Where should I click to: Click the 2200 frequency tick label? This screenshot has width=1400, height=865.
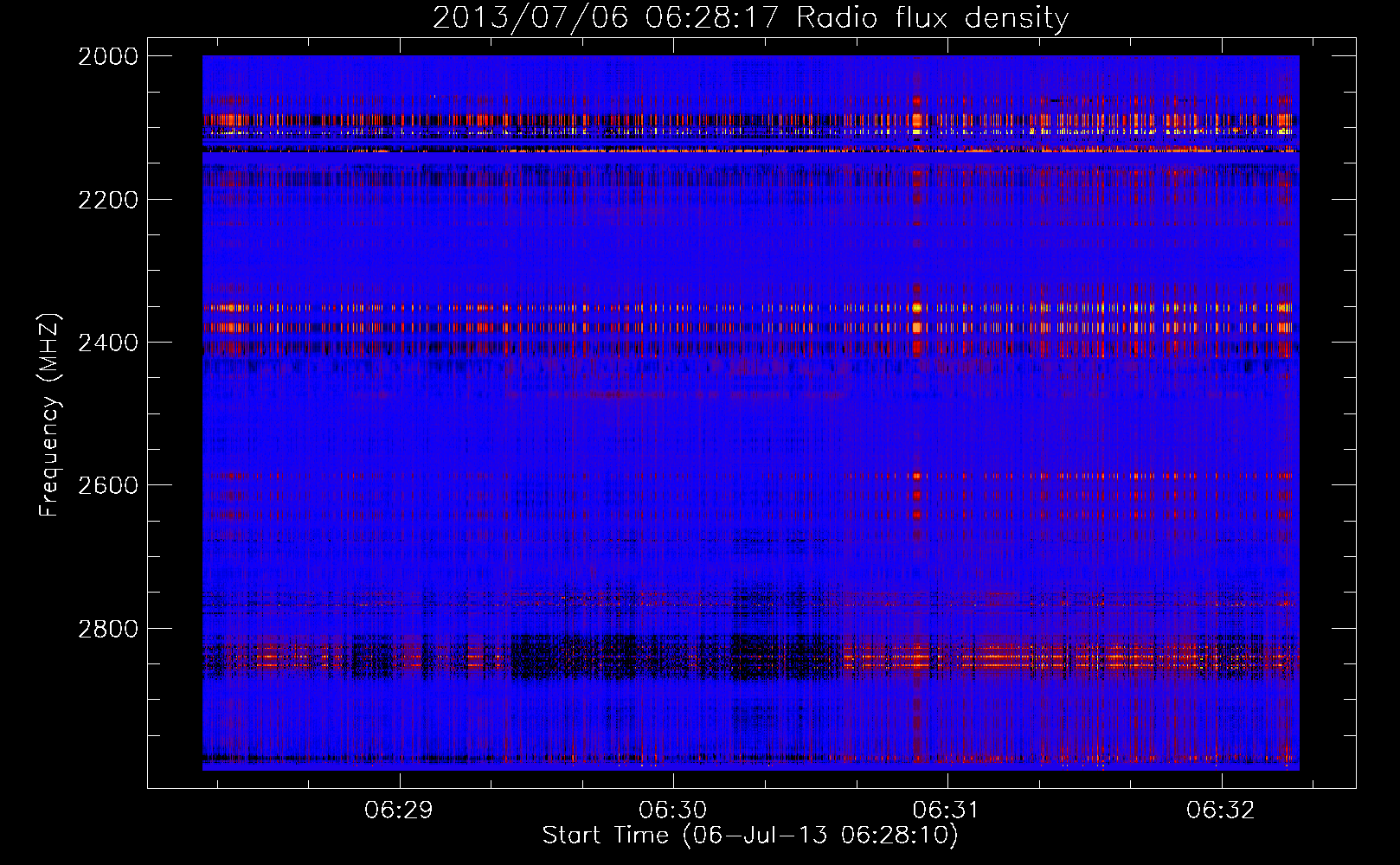coord(108,200)
